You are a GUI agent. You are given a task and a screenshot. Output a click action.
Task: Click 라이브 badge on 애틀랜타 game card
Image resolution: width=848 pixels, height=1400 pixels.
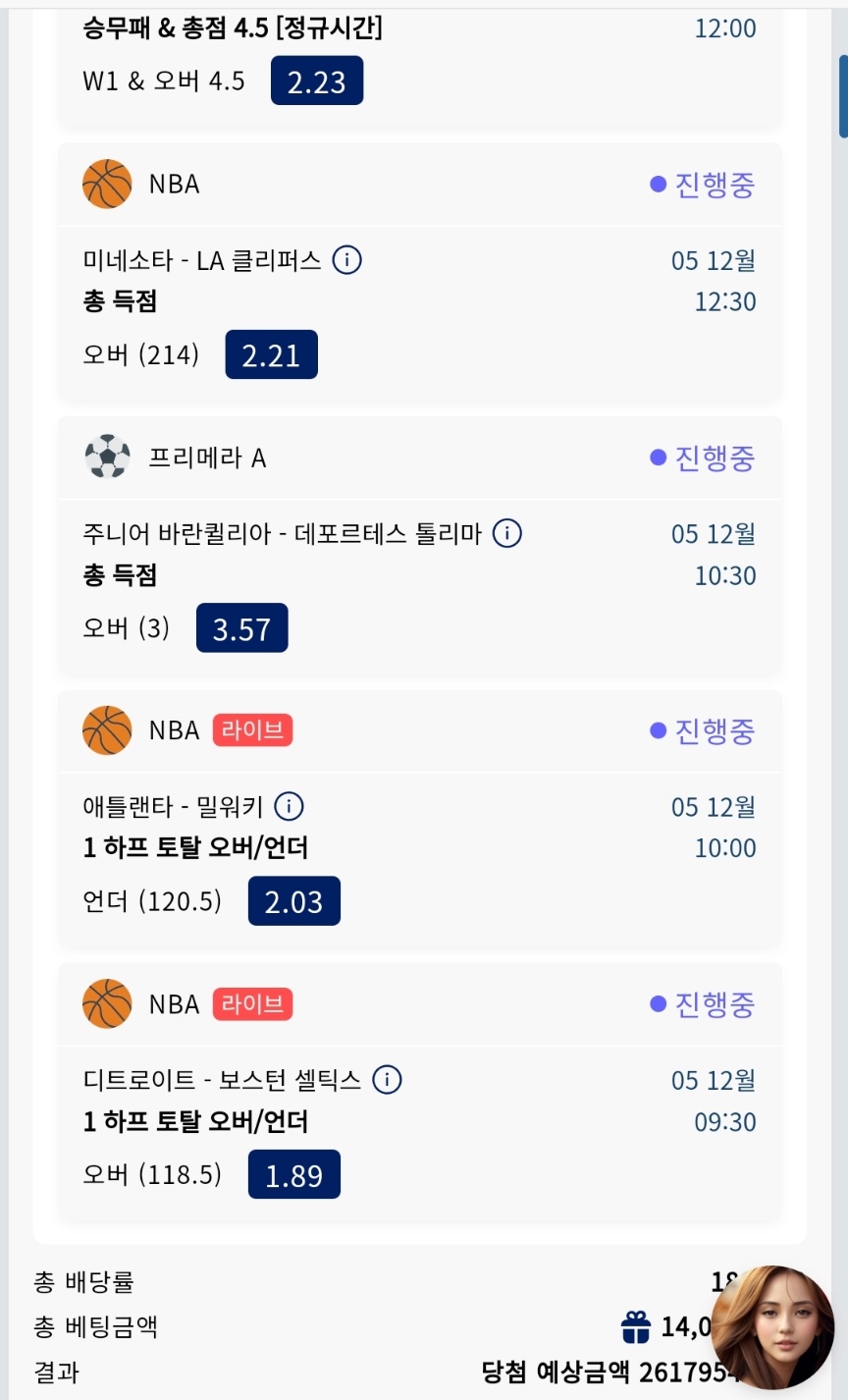coord(252,730)
